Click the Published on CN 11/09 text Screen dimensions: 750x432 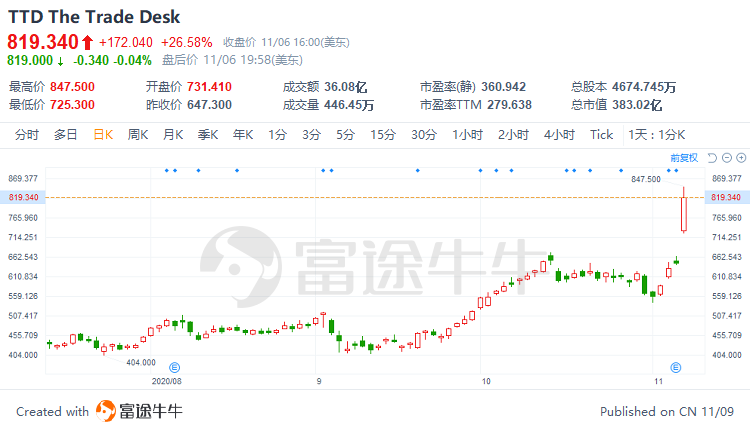tap(667, 412)
